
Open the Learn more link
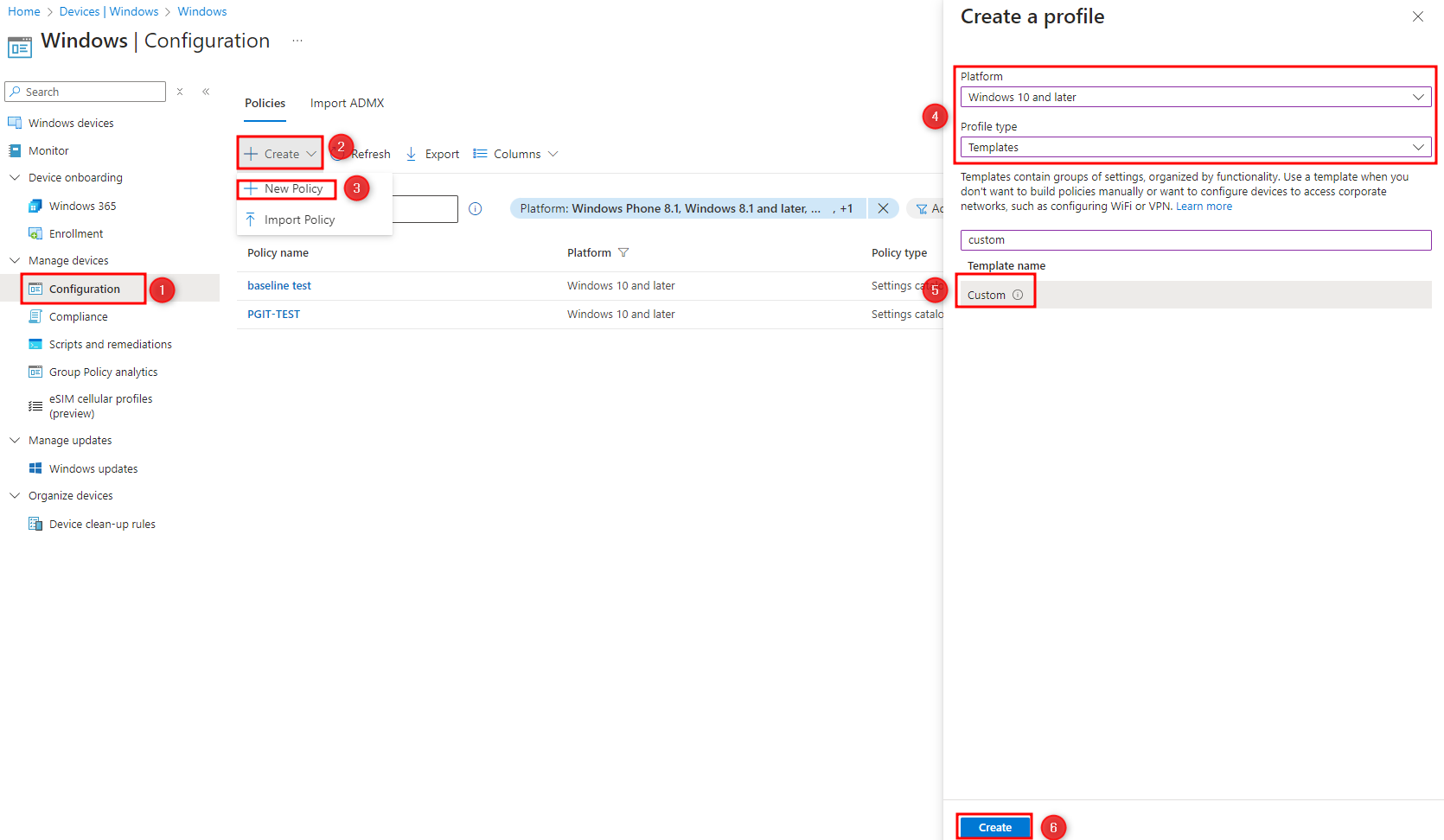pyautogui.click(x=1204, y=207)
